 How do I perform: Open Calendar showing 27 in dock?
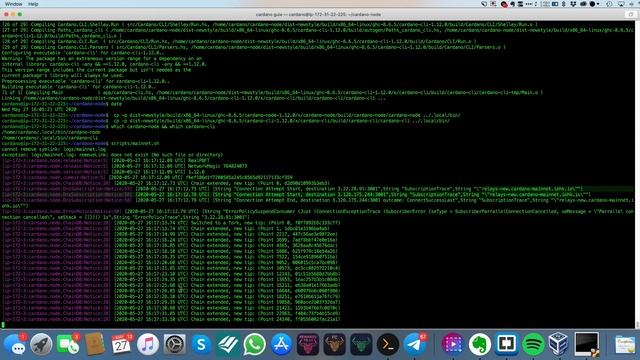pyautogui.click(x=121, y=344)
